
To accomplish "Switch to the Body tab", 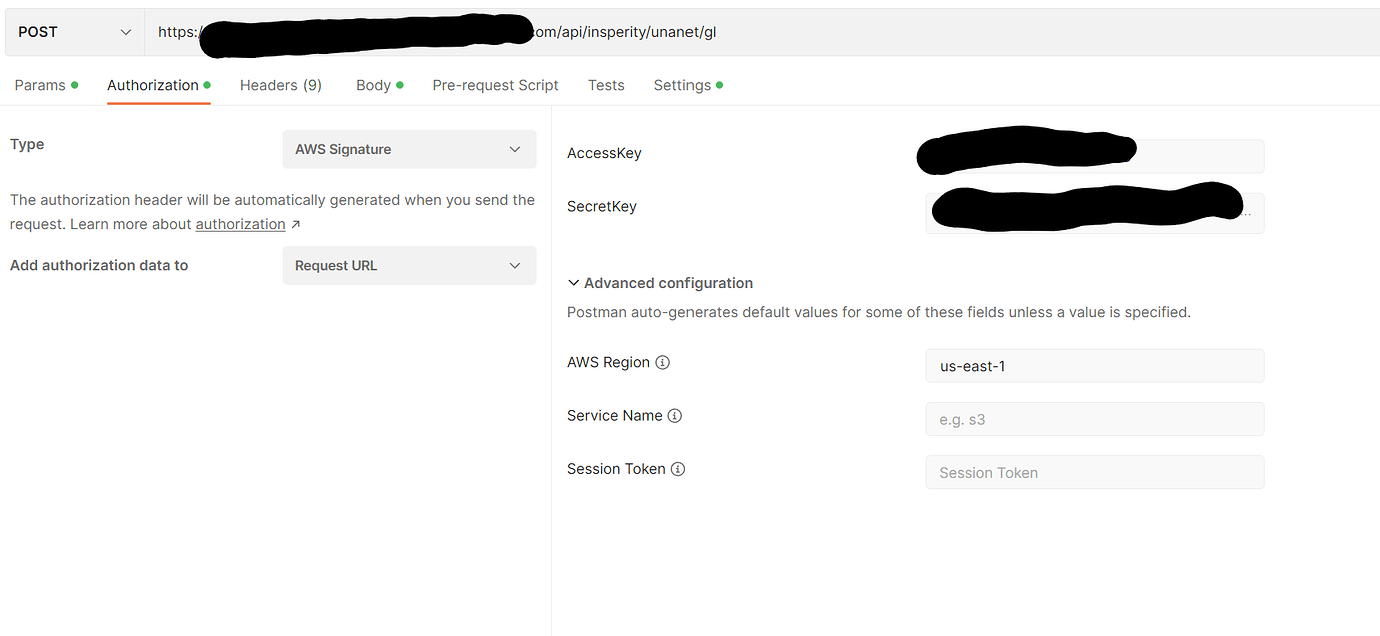I will [x=374, y=86].
